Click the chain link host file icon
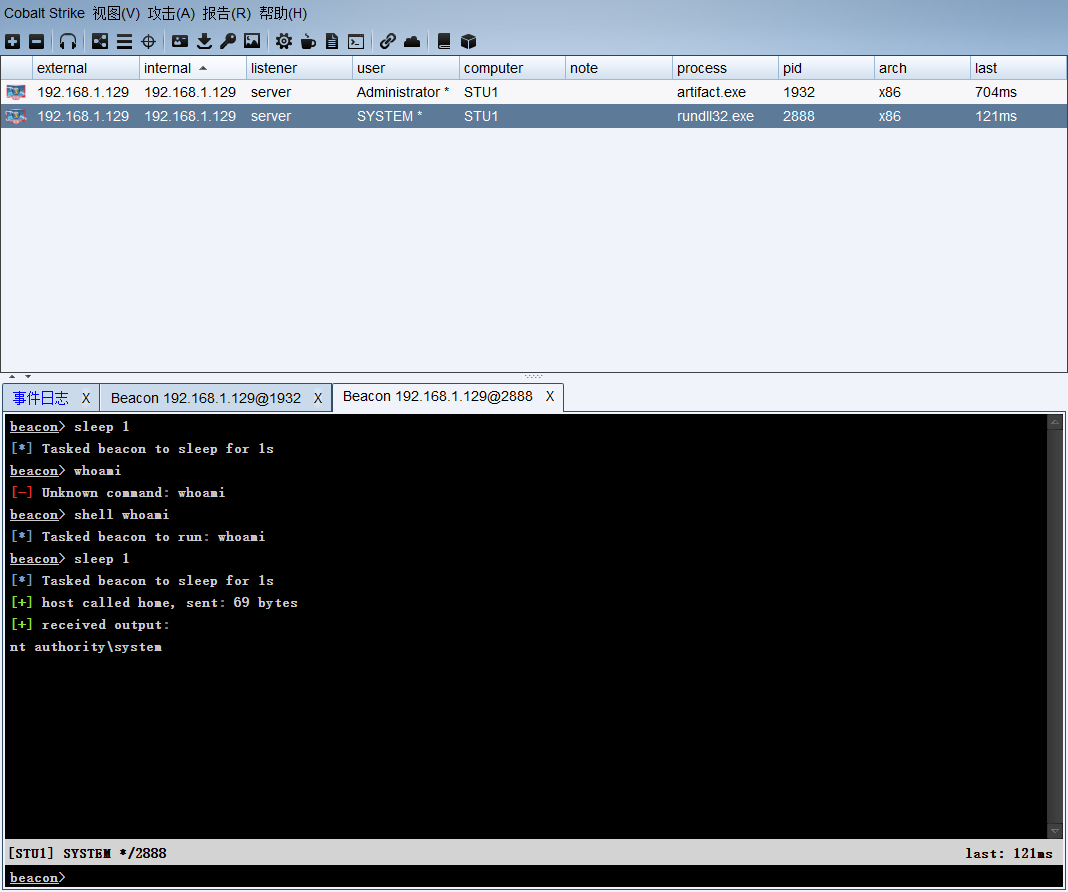 pyautogui.click(x=388, y=42)
